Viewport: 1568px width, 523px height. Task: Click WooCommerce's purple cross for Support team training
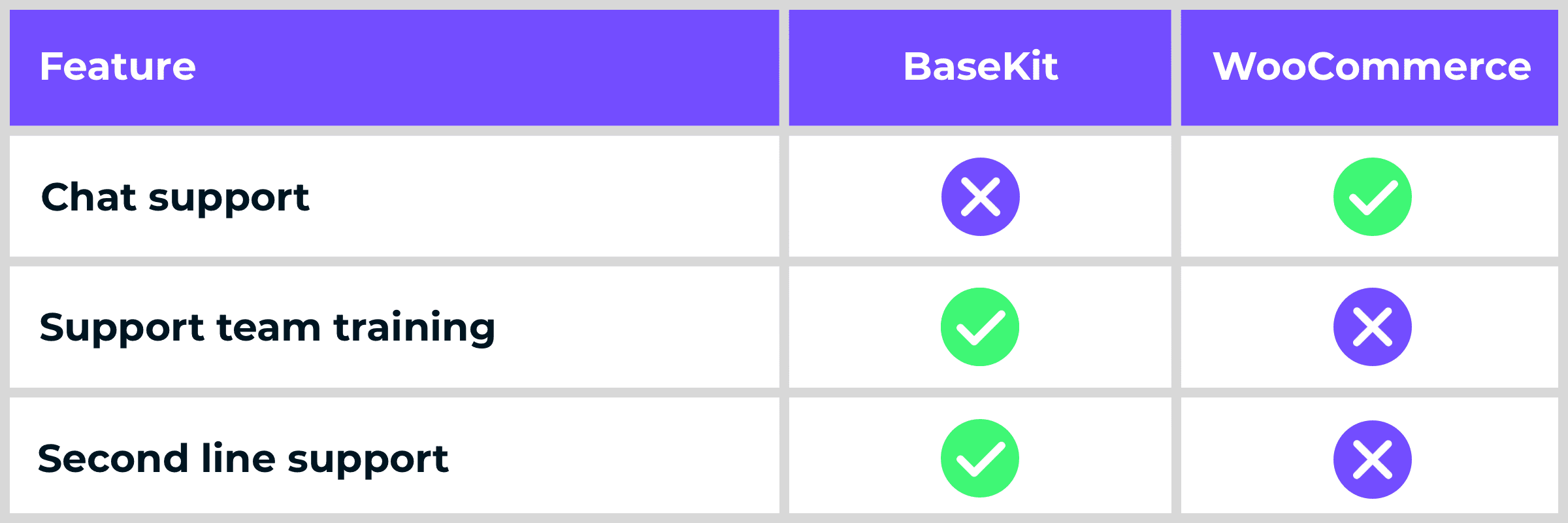(1372, 327)
